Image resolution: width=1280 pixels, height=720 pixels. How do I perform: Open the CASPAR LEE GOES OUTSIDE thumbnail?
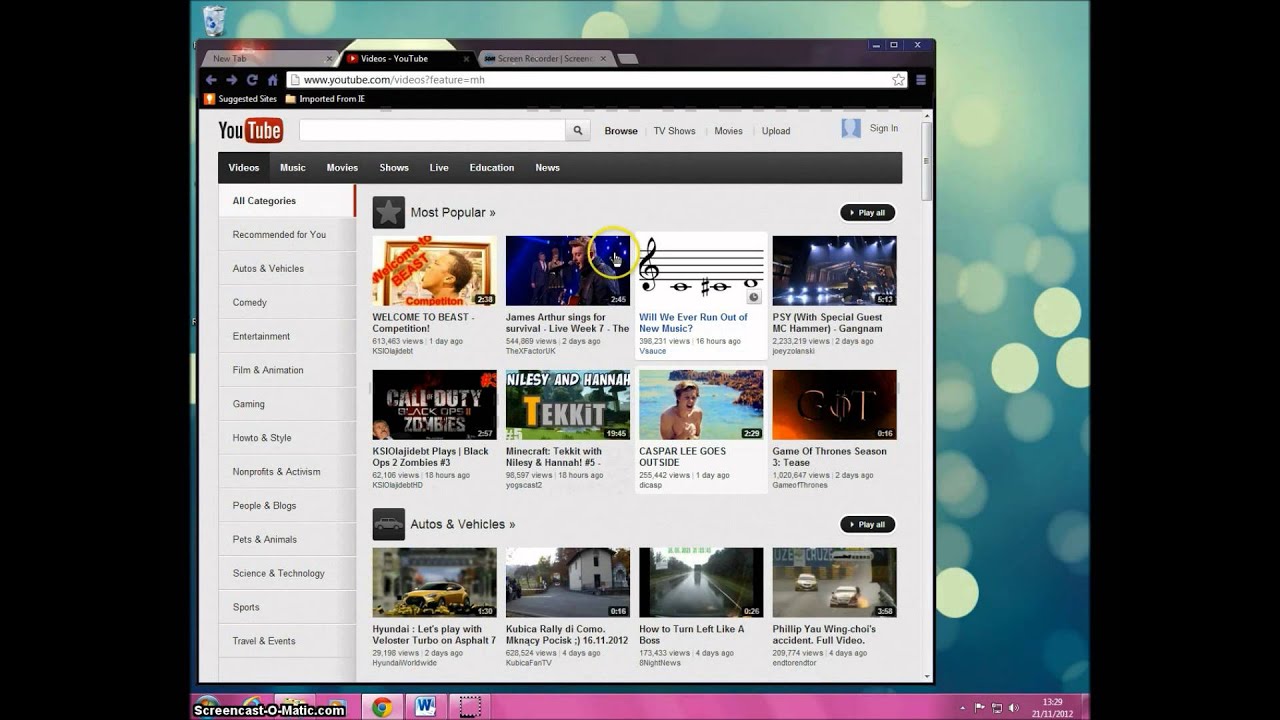pos(701,405)
